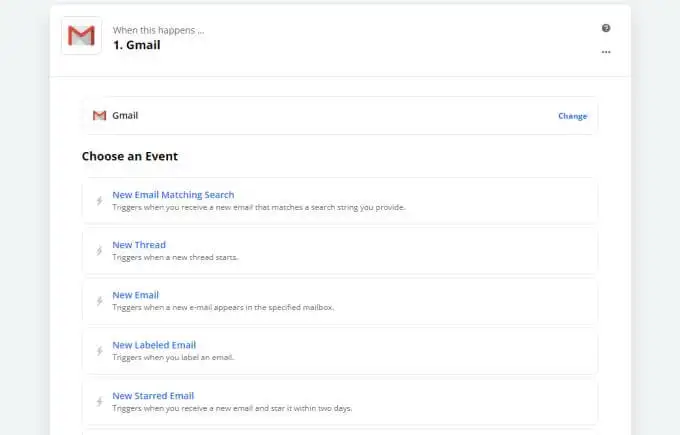Click lightning icon beside New Email Matching Search
Image resolution: width=680 pixels, height=435 pixels.
(99, 201)
